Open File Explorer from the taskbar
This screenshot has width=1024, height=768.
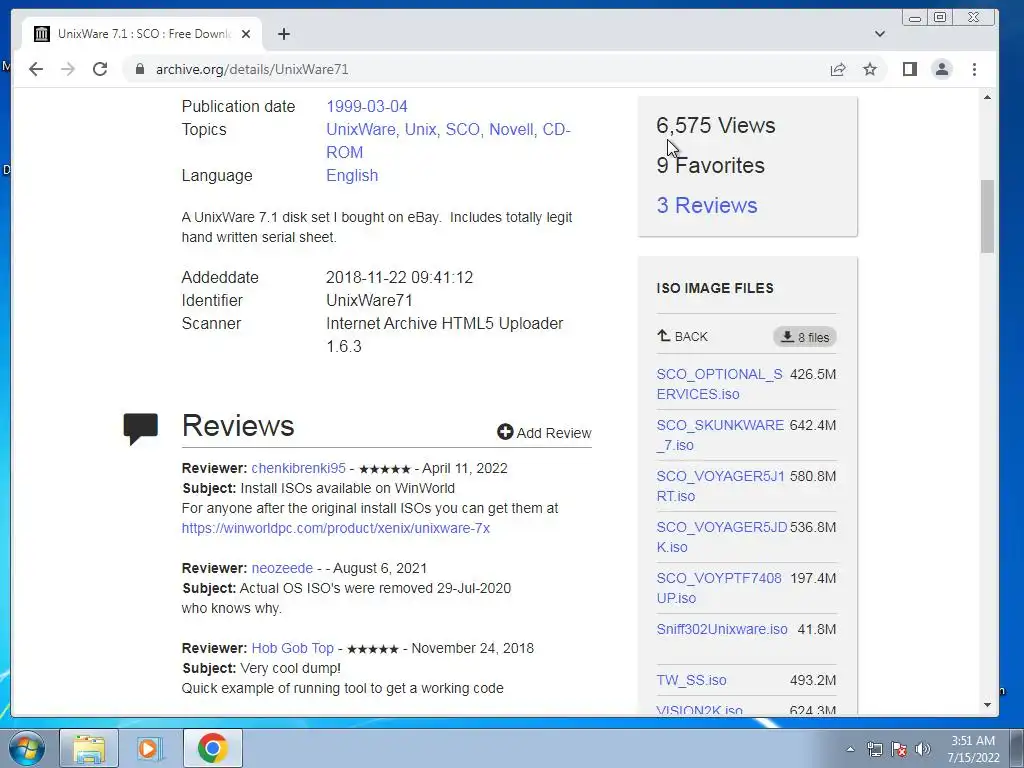pos(89,748)
